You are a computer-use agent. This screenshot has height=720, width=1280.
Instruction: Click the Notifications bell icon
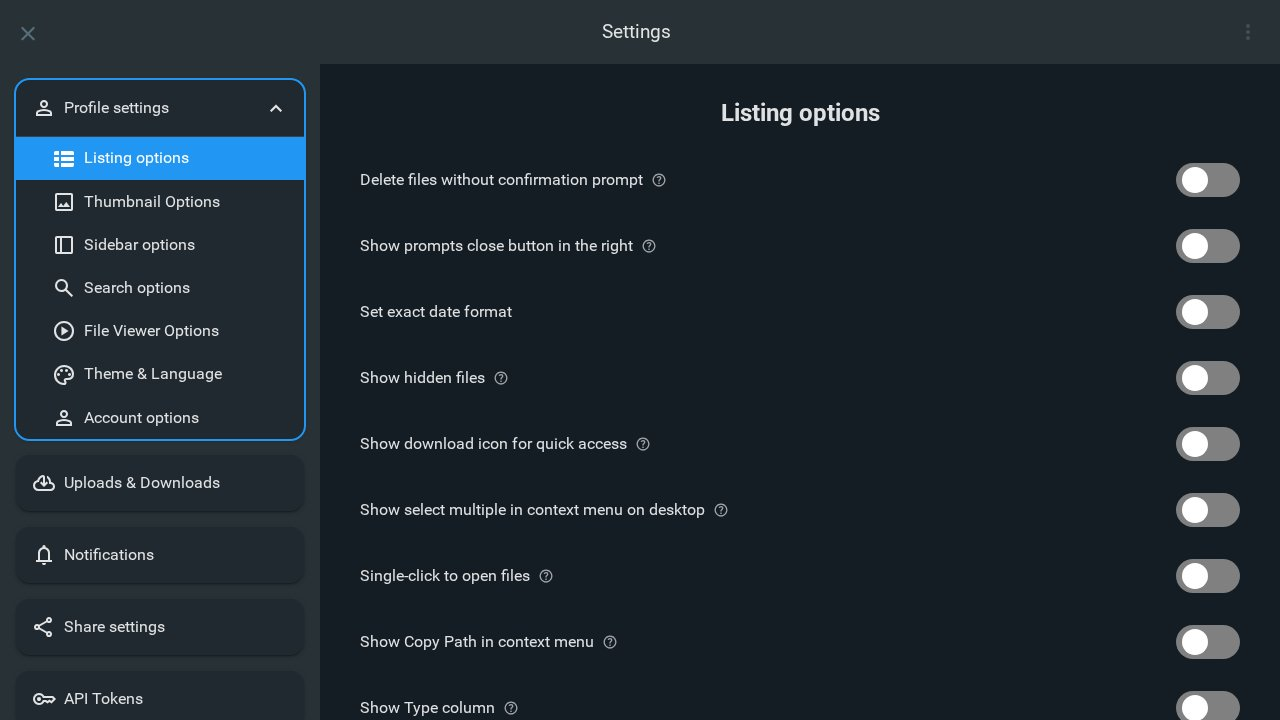click(44, 555)
